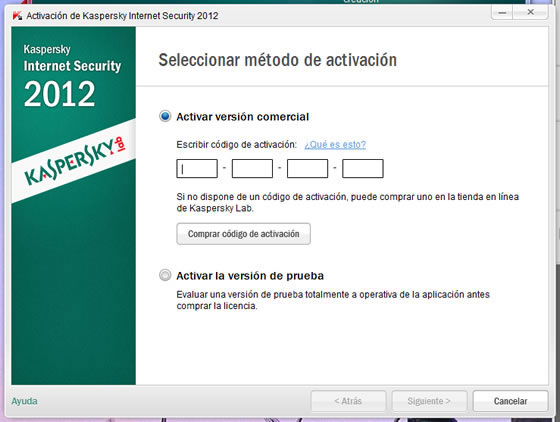Choose the 'Activar la versión de prueba' radio button

pos(165,275)
